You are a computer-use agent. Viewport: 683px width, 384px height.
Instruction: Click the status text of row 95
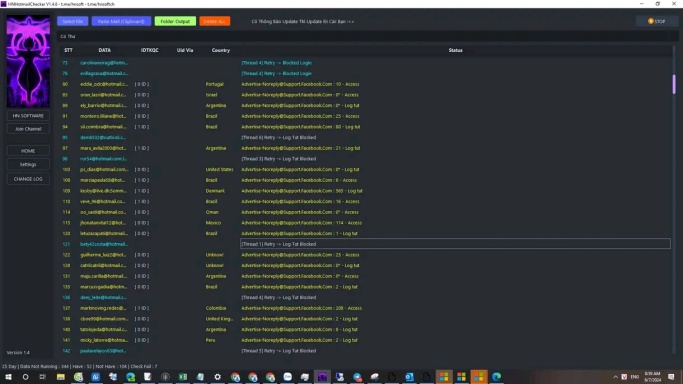click(x=278, y=137)
